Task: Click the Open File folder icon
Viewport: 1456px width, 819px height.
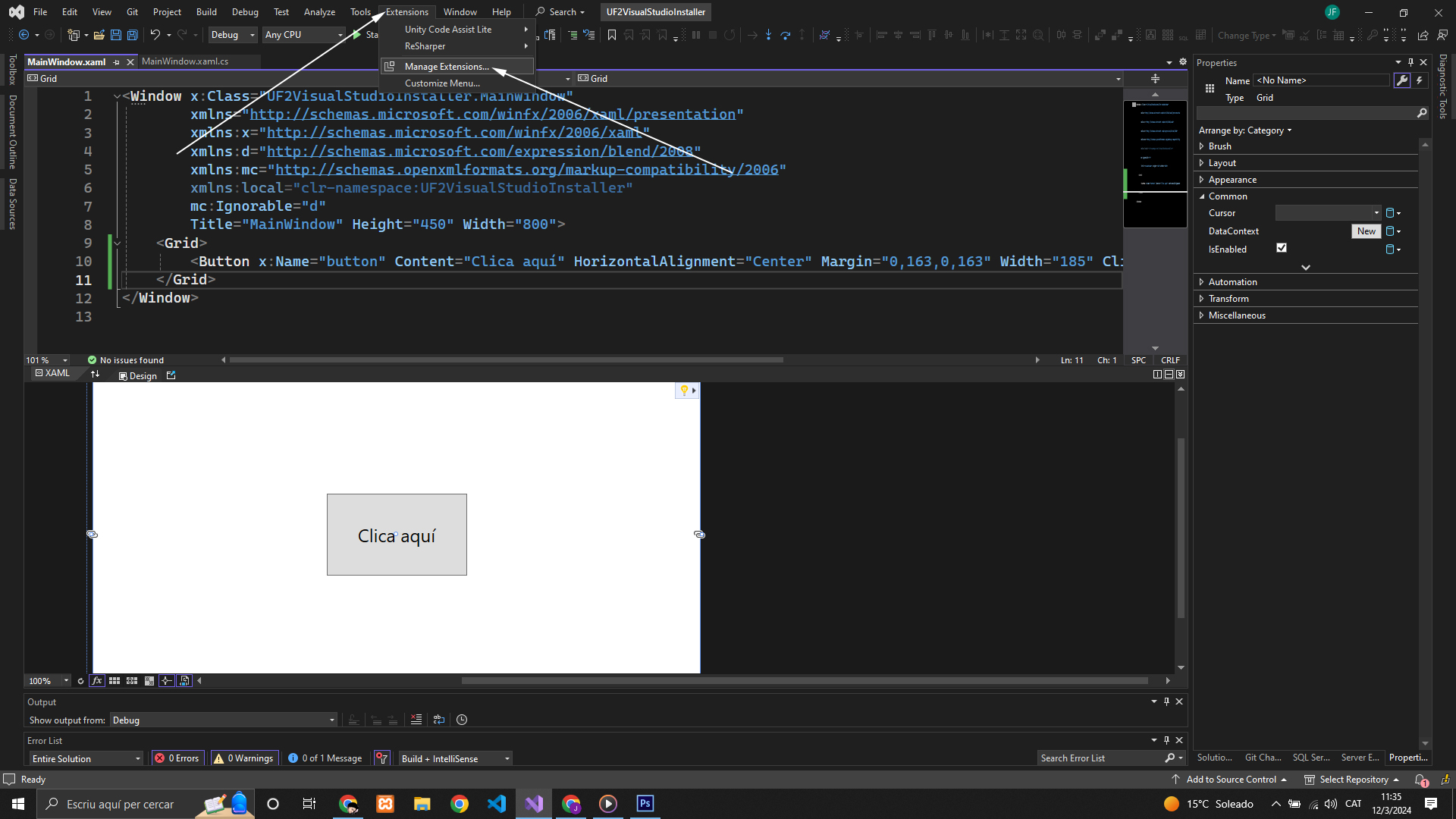Action: click(x=99, y=35)
